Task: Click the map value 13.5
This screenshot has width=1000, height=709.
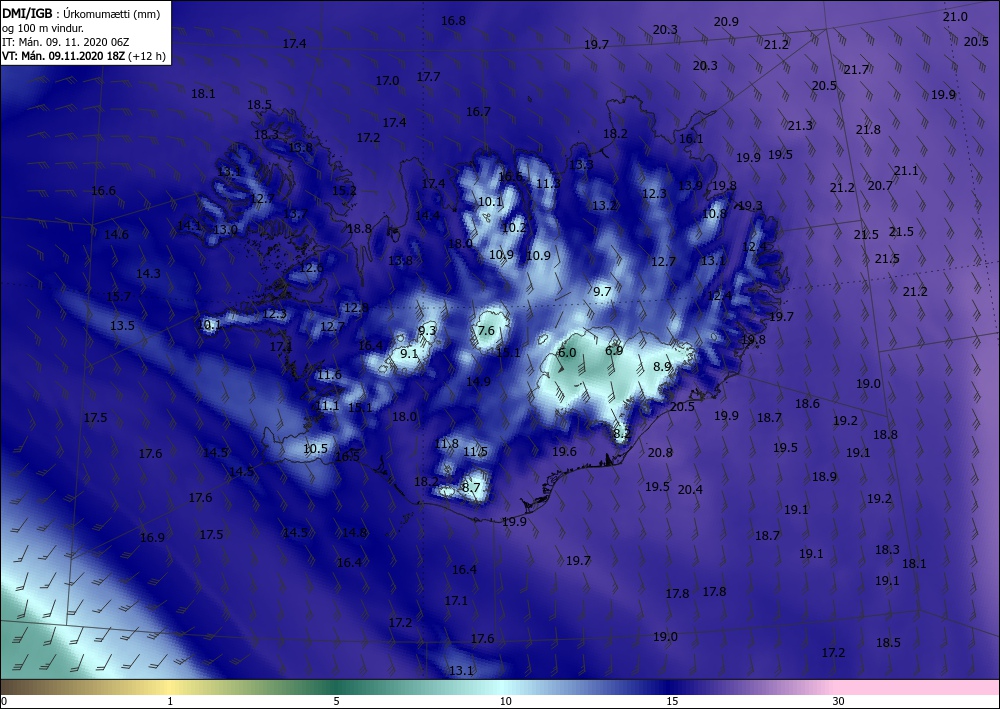Action: click(122, 326)
